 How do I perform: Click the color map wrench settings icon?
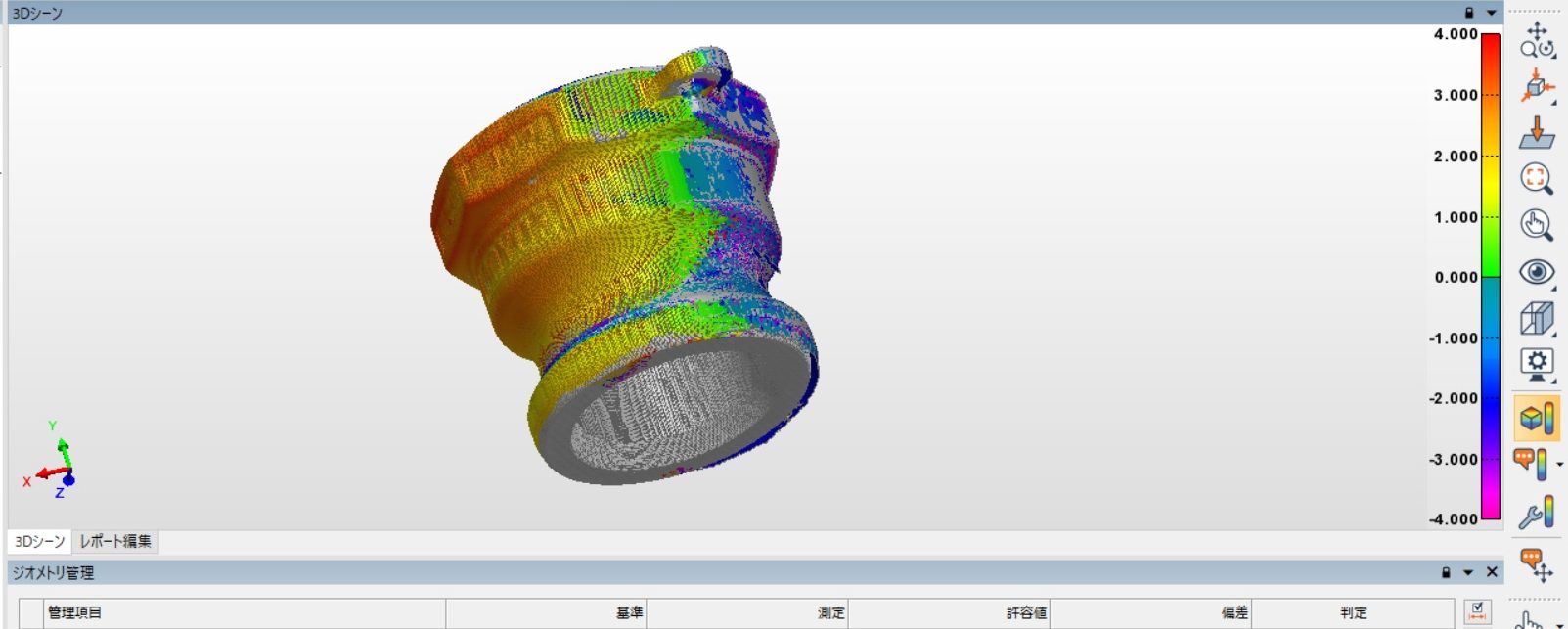tap(1536, 513)
